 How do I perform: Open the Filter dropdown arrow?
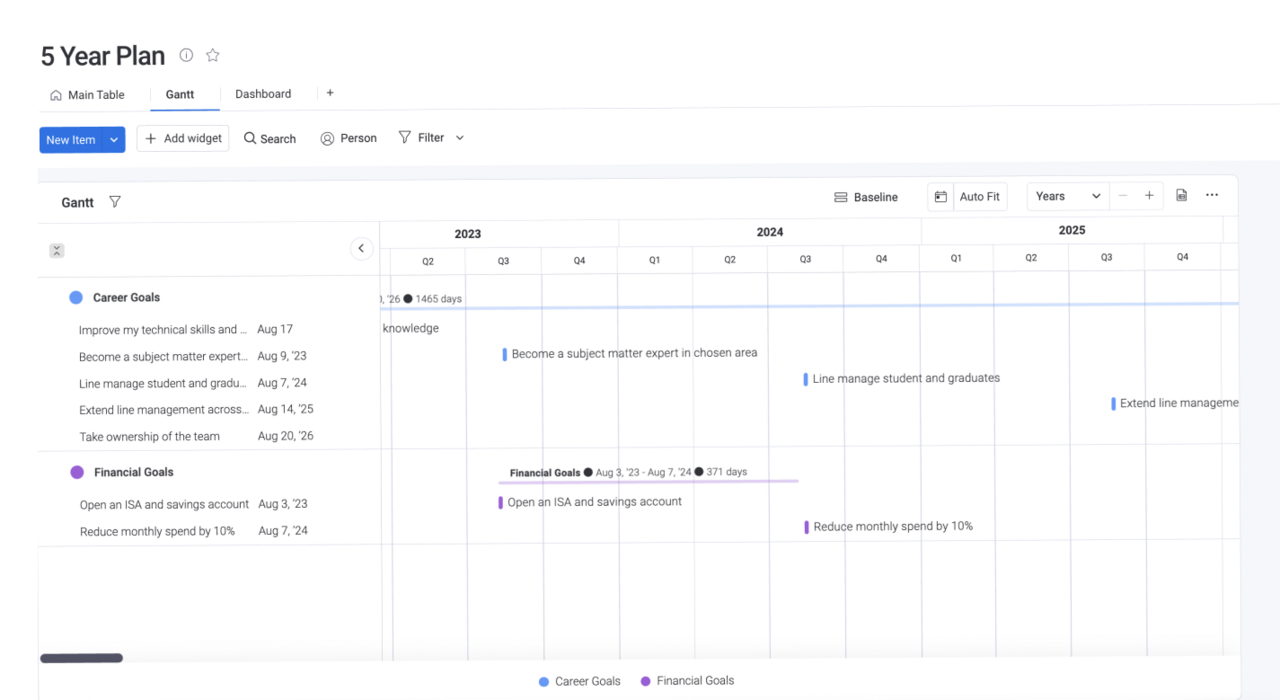coord(460,138)
